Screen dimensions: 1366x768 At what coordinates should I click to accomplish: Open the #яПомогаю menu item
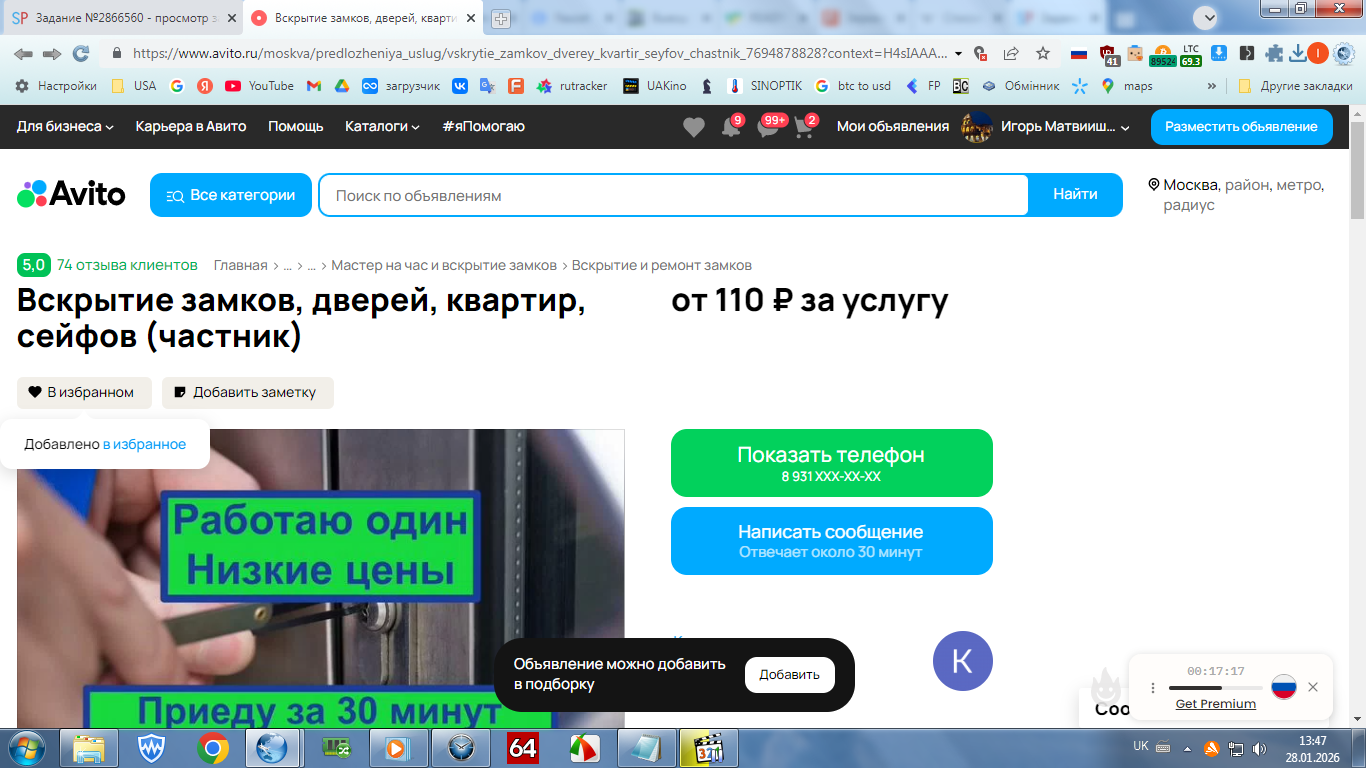click(483, 126)
